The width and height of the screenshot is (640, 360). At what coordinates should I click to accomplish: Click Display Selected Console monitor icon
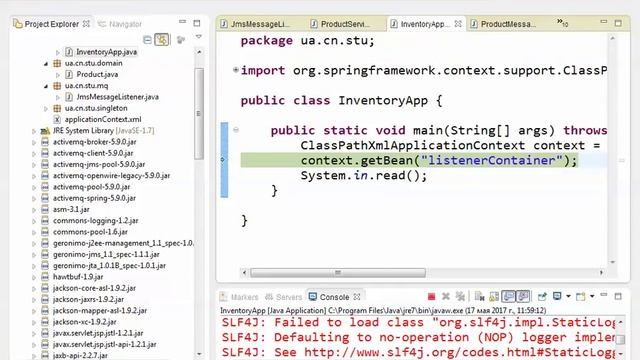tap(557, 296)
